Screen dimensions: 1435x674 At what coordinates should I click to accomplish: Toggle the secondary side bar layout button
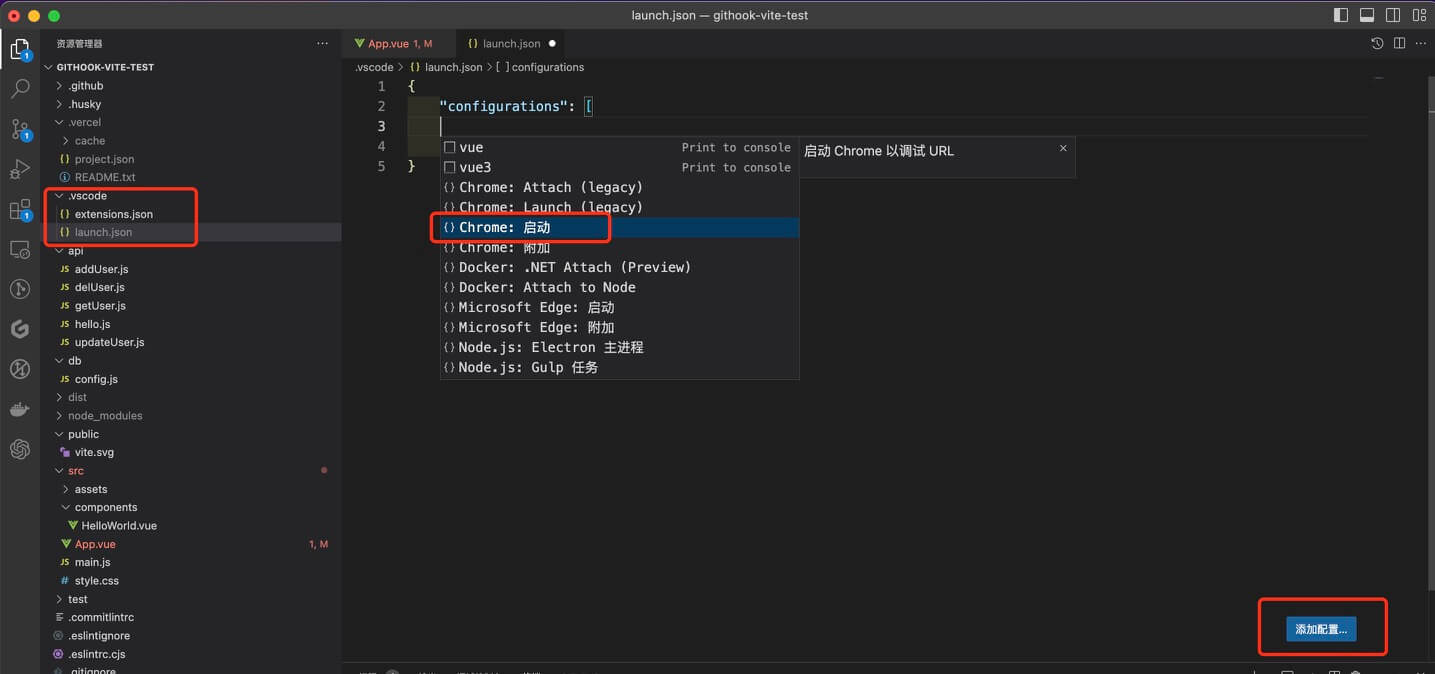tap(1393, 15)
